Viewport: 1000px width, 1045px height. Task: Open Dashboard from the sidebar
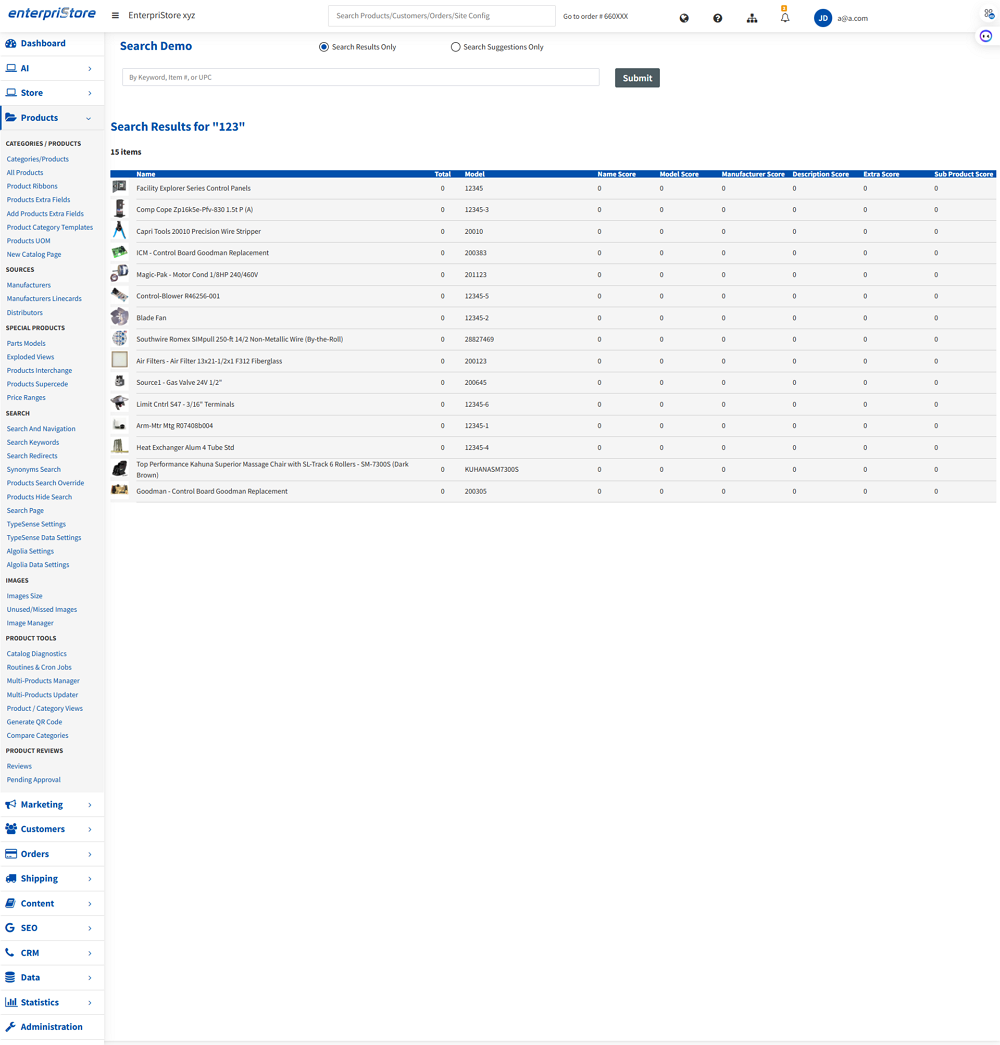43,44
